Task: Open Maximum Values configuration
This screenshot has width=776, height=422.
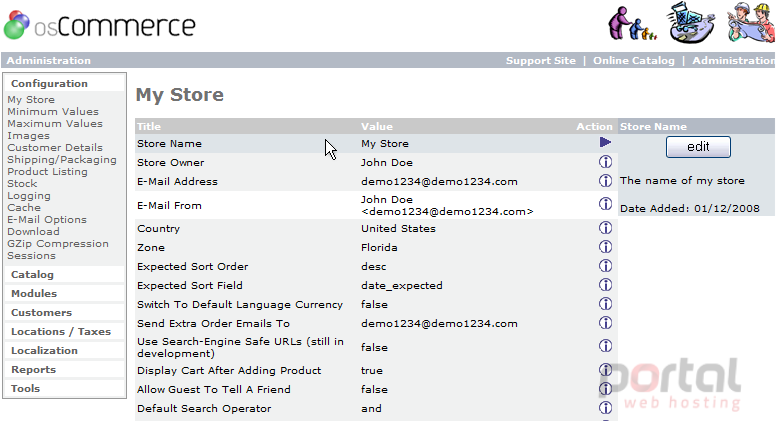Action: (55, 124)
